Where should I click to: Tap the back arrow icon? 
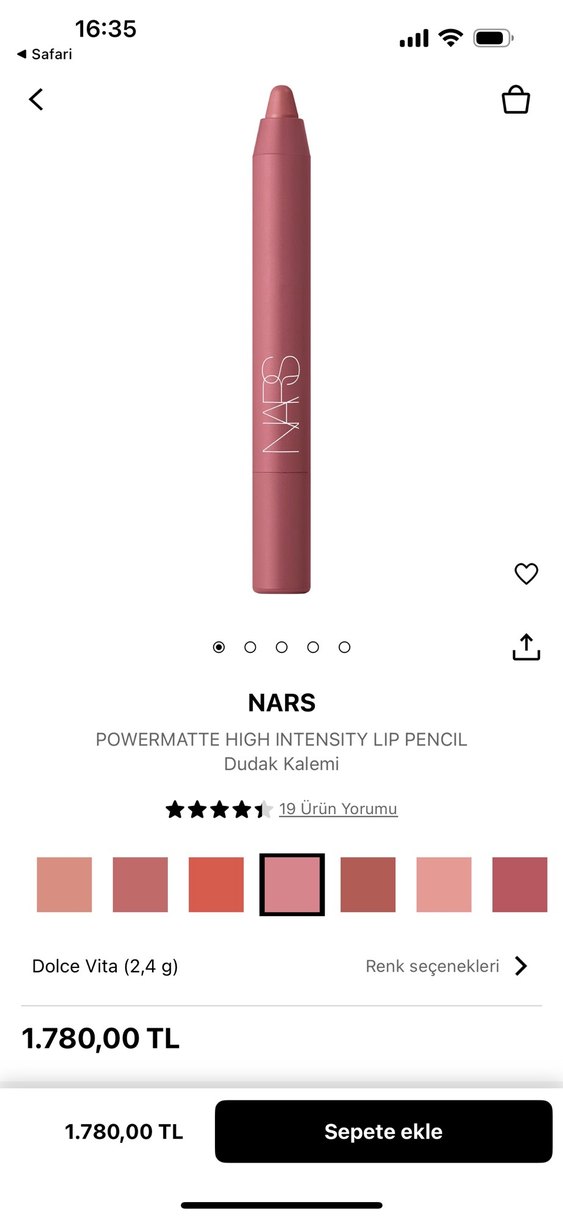point(37,99)
